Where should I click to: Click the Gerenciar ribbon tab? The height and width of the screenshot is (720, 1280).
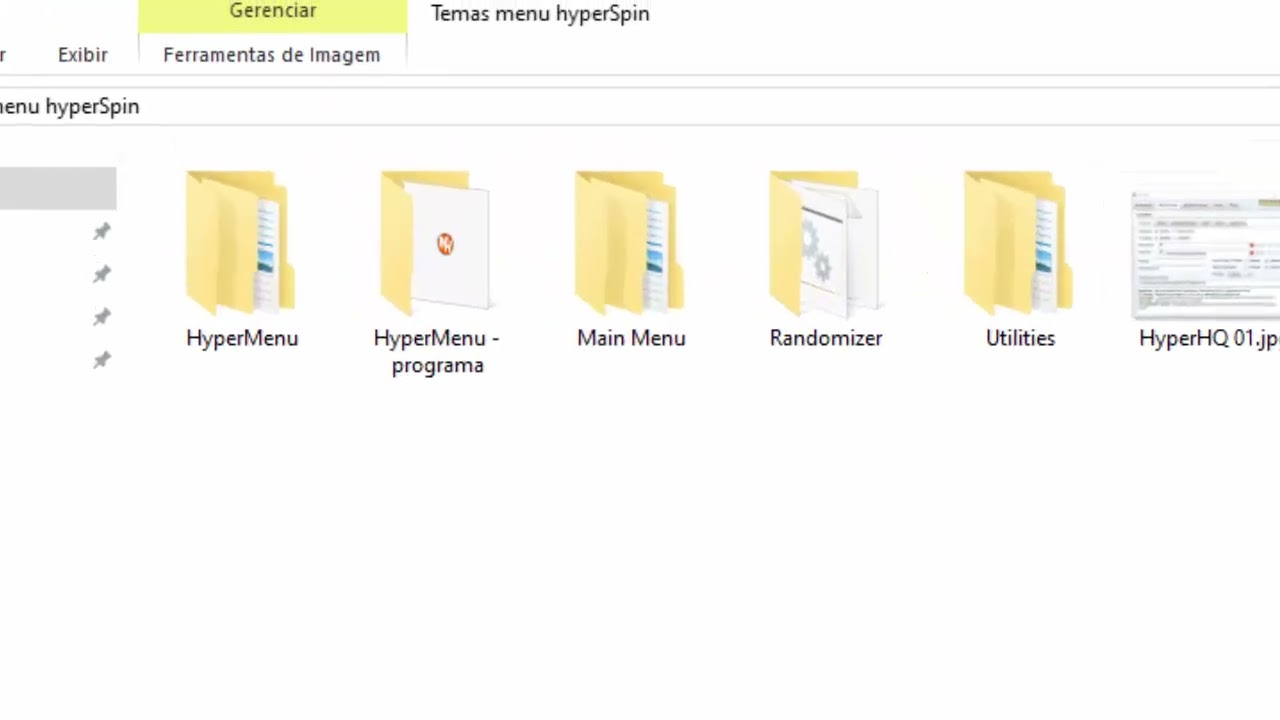click(x=273, y=16)
